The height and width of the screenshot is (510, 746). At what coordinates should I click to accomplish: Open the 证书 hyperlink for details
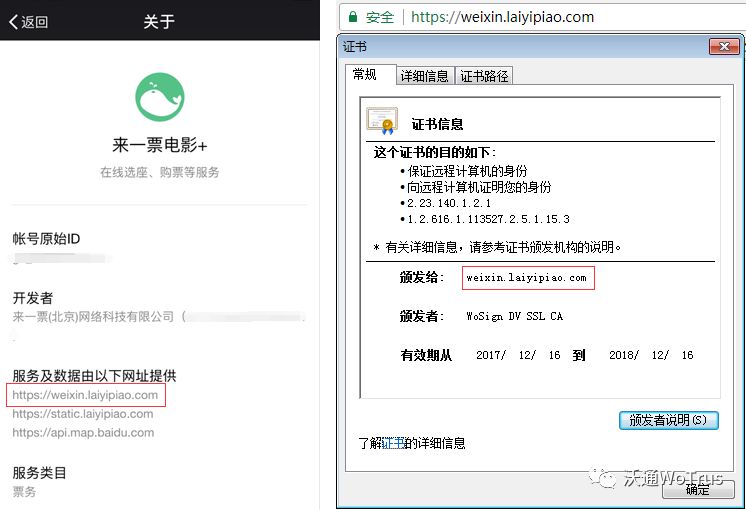(393, 443)
